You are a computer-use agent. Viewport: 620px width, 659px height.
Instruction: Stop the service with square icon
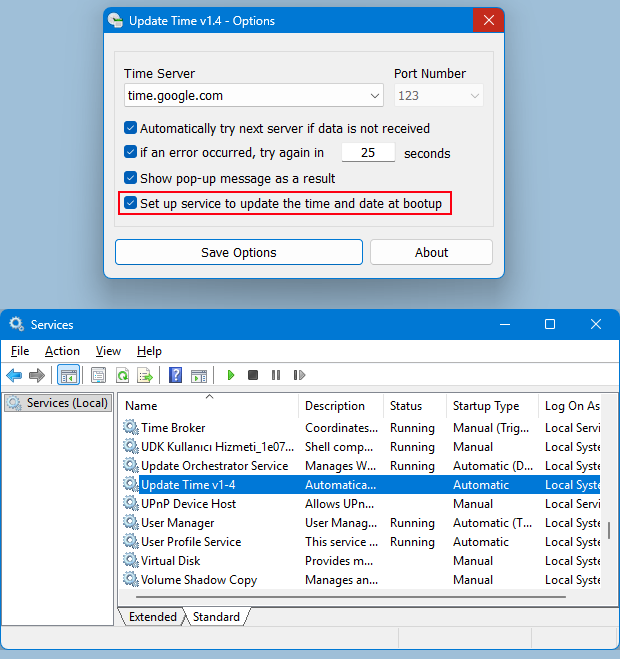coord(253,375)
